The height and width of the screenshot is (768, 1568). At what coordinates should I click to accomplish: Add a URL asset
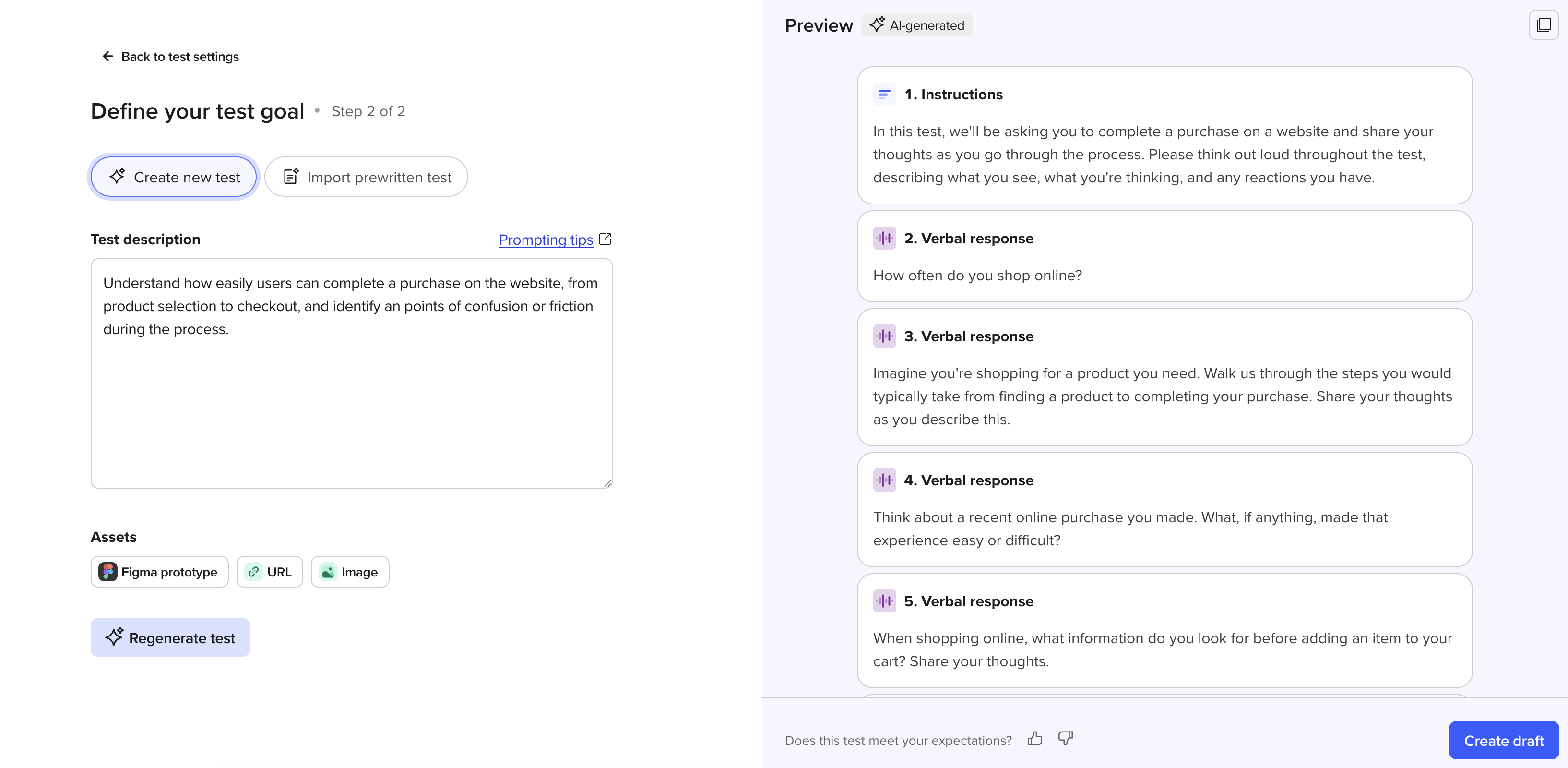tap(270, 572)
